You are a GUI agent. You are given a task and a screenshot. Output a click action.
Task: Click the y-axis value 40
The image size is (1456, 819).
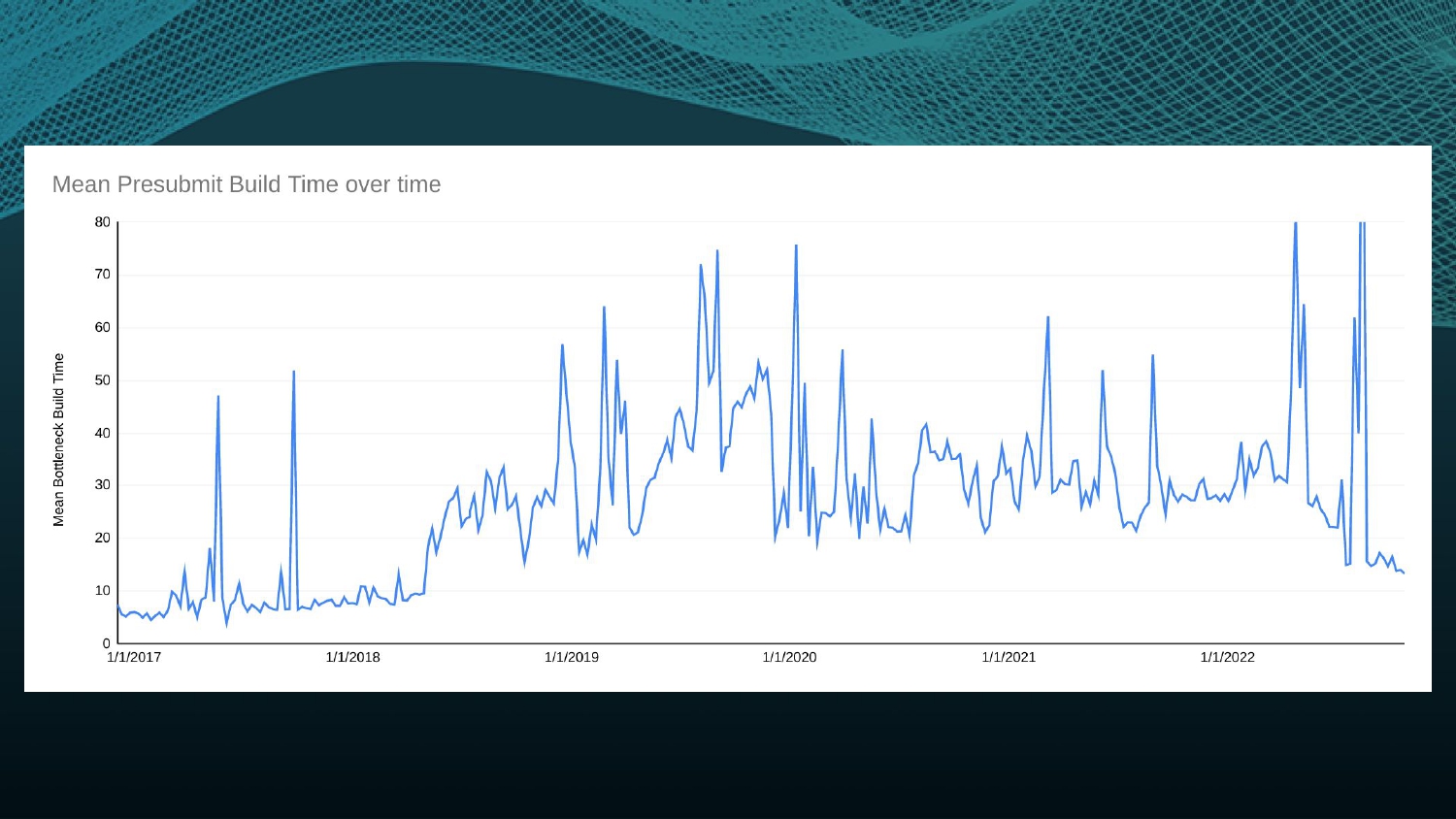coord(103,433)
